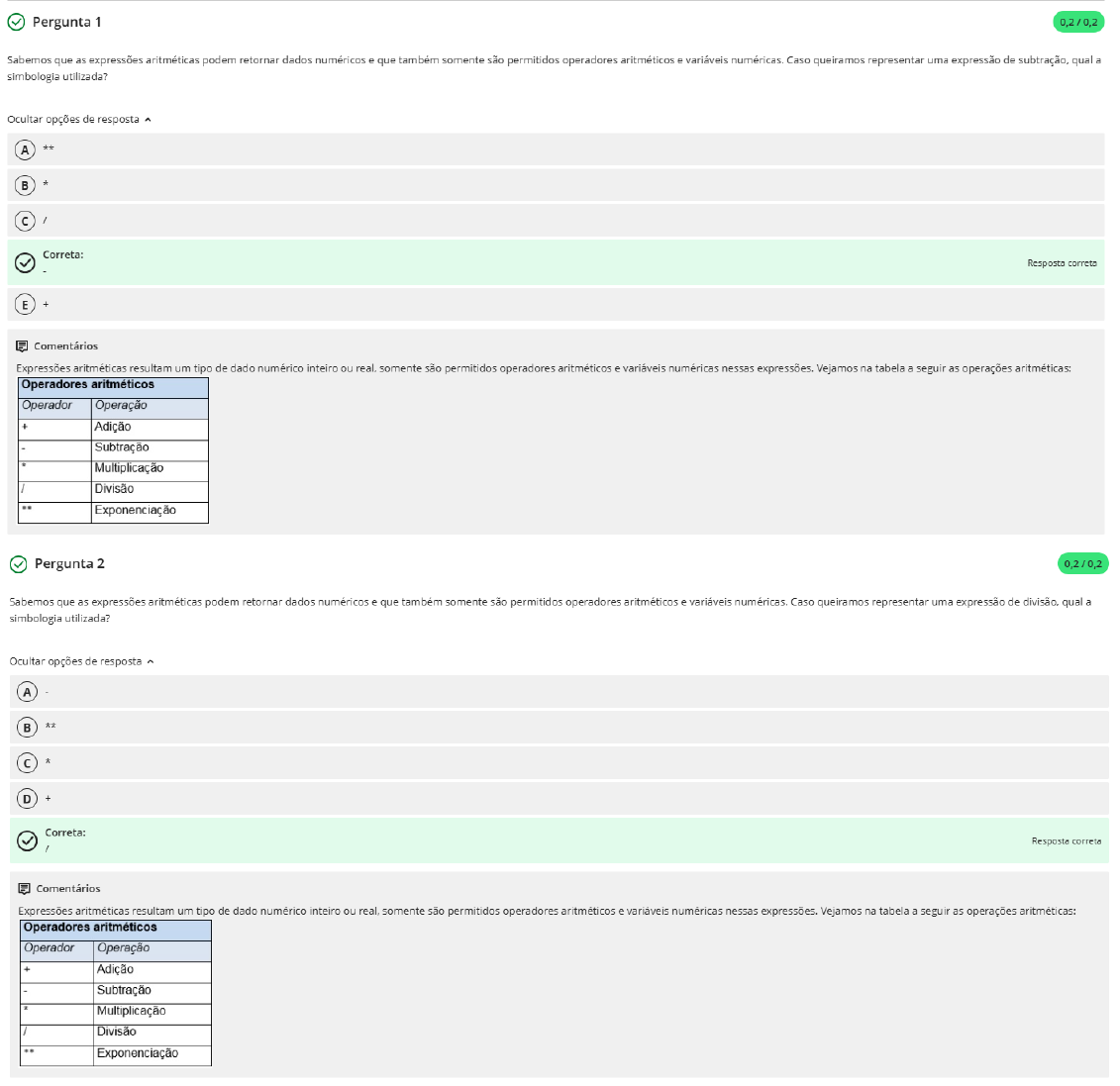Click the 0,2 / 0,2 score badge of Pergunta 1
Viewport: 1120px width, 1086px height.
click(1078, 22)
